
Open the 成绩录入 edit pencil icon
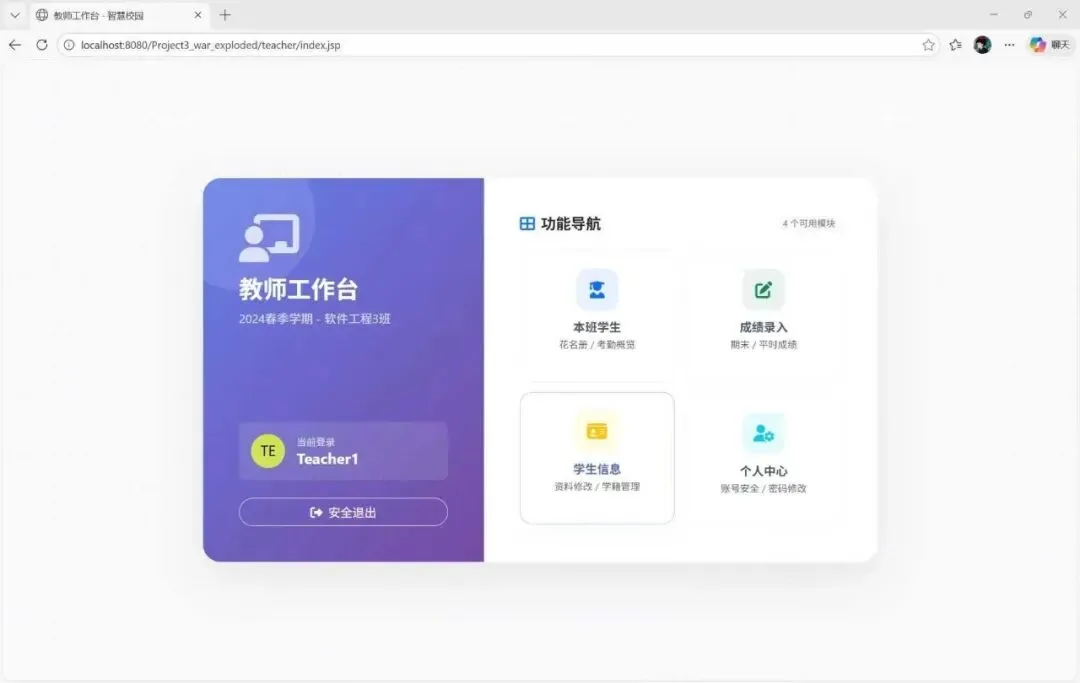(763, 290)
